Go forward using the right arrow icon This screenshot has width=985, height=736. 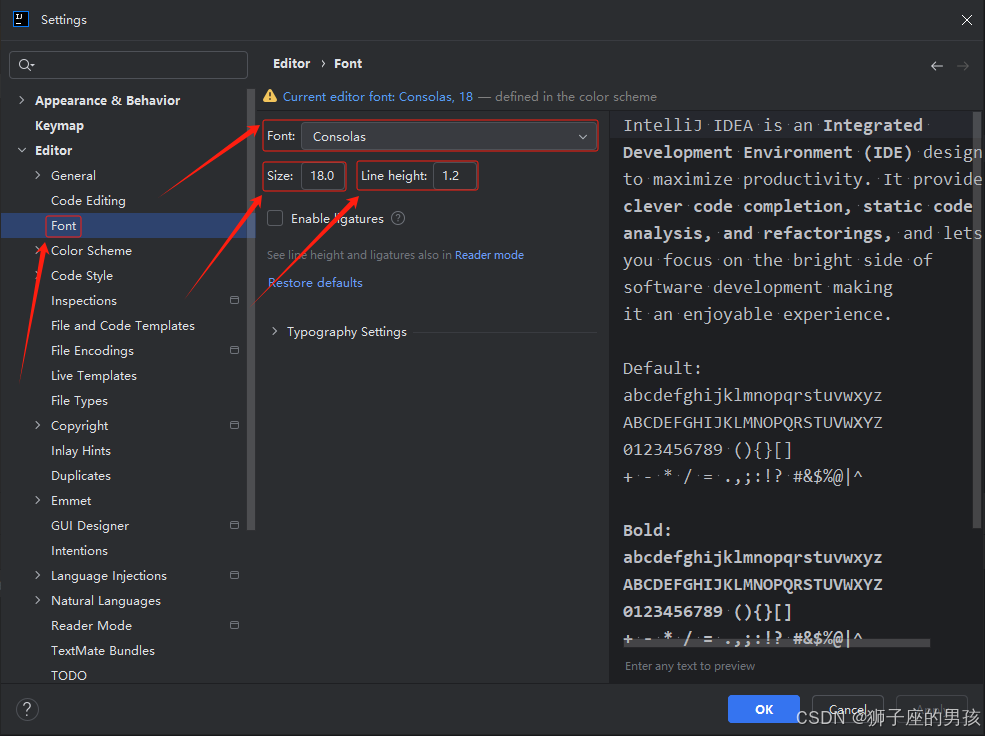[962, 65]
